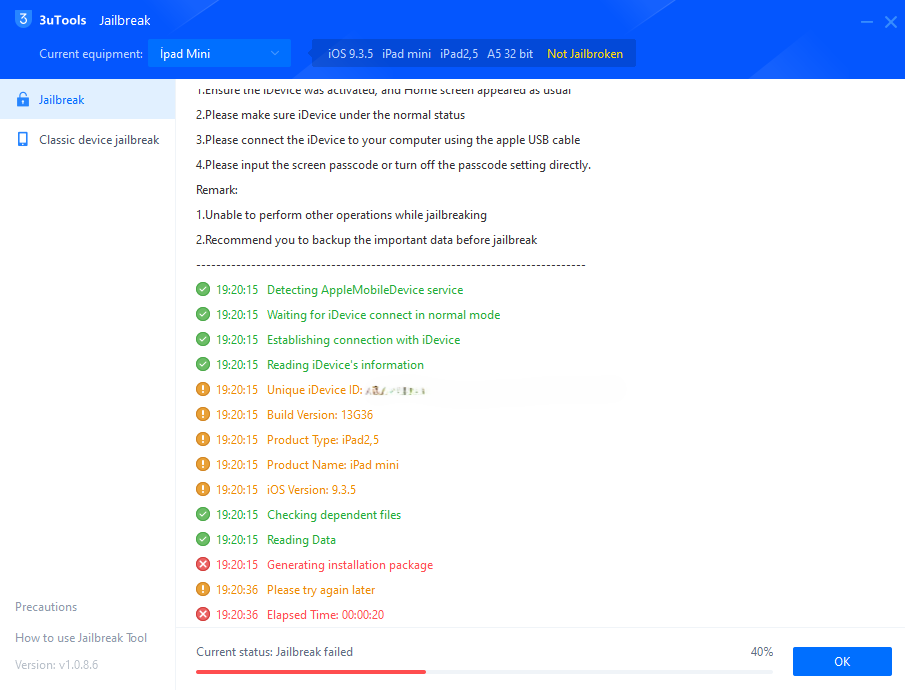905x690 pixels.
Task: Click the Checking dependent files log text
Action: pos(334,515)
